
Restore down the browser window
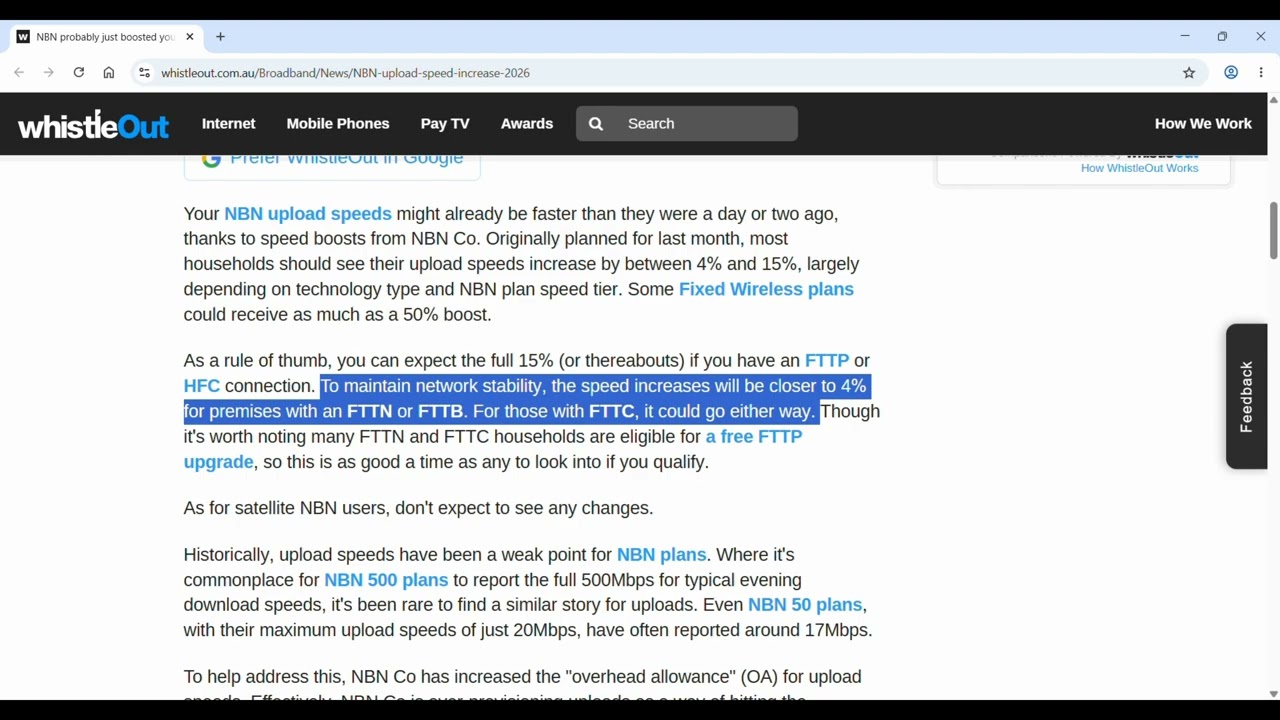coord(1222,37)
